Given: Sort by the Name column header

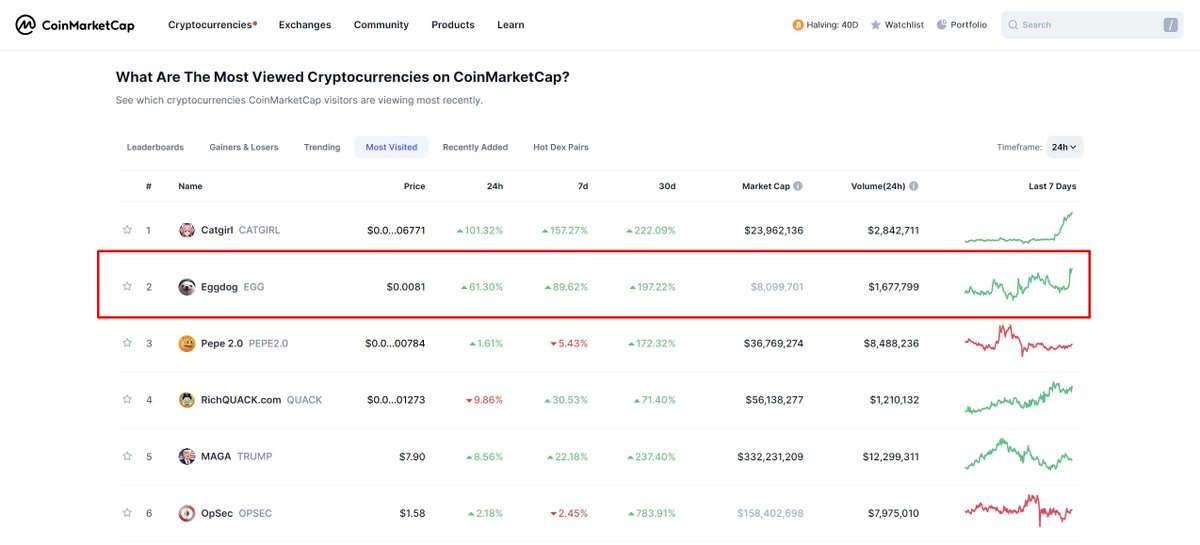Looking at the screenshot, I should pyautogui.click(x=190, y=186).
